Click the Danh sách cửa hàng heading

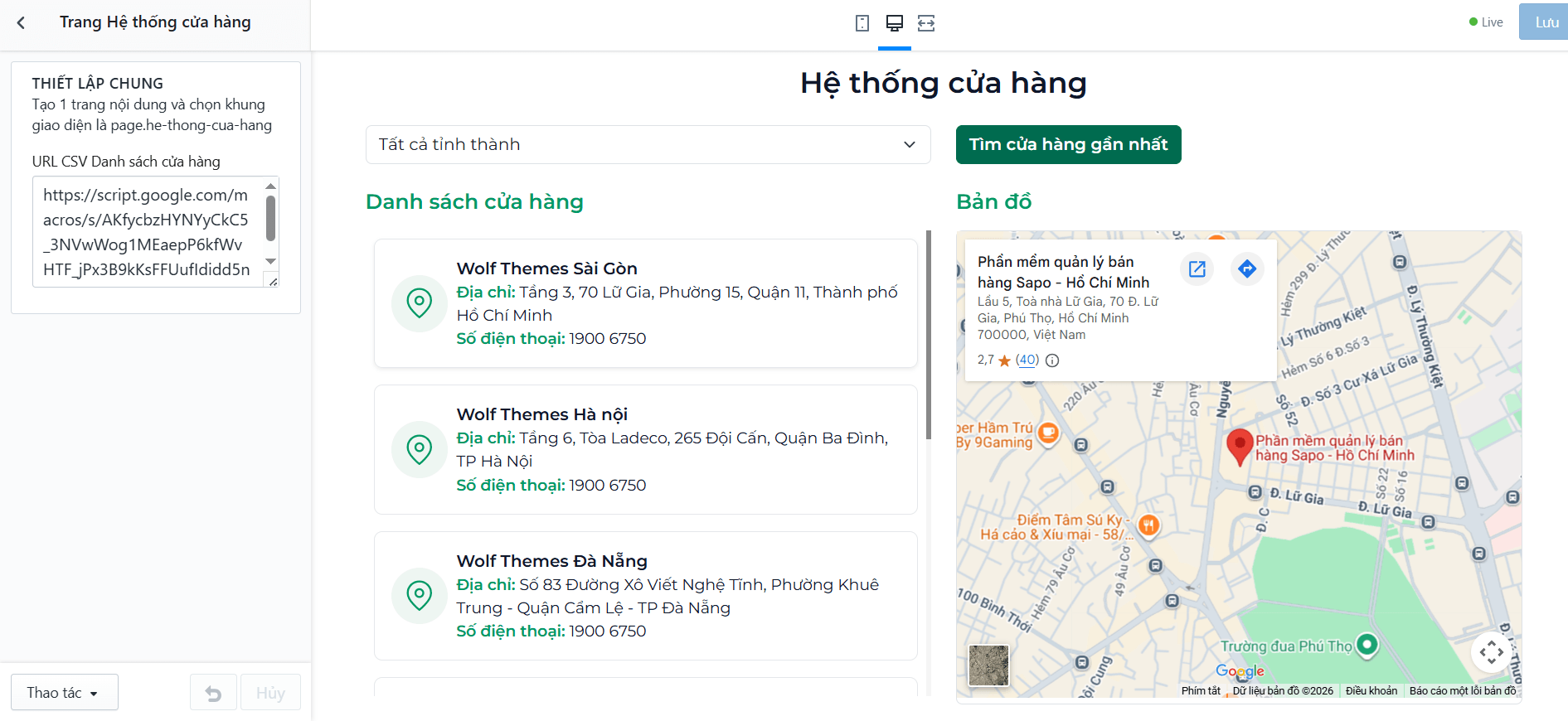point(475,202)
